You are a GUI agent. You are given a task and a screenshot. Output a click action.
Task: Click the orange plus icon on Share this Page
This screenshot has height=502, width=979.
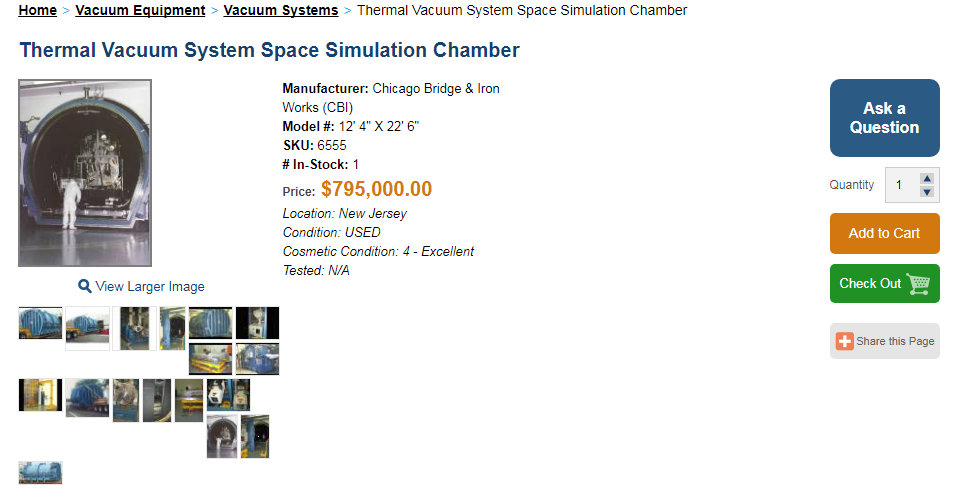click(845, 342)
